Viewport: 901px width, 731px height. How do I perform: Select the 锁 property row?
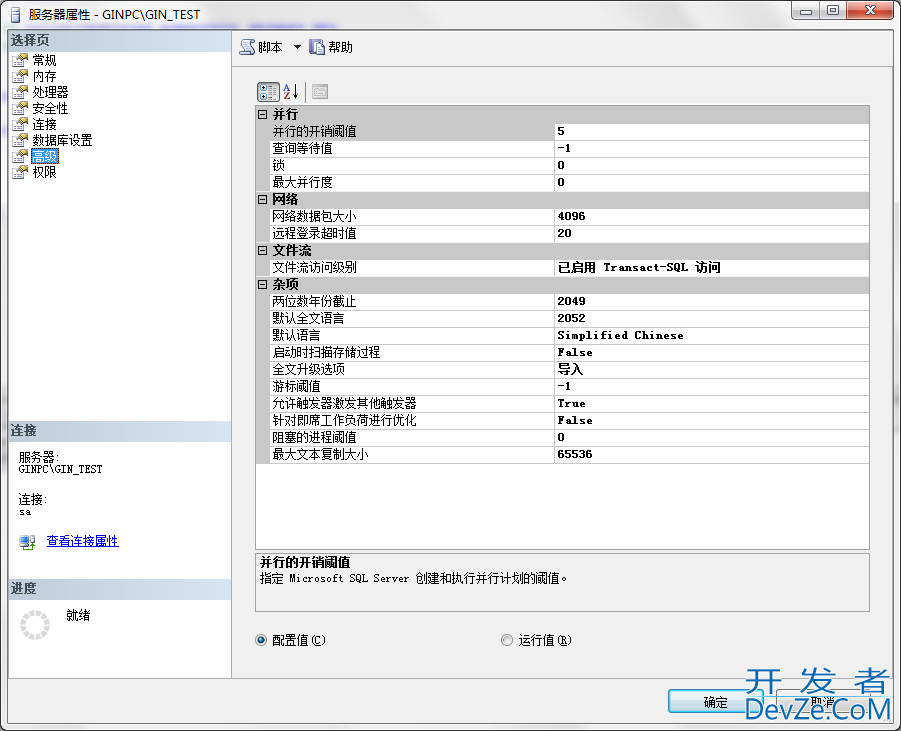[569, 165]
